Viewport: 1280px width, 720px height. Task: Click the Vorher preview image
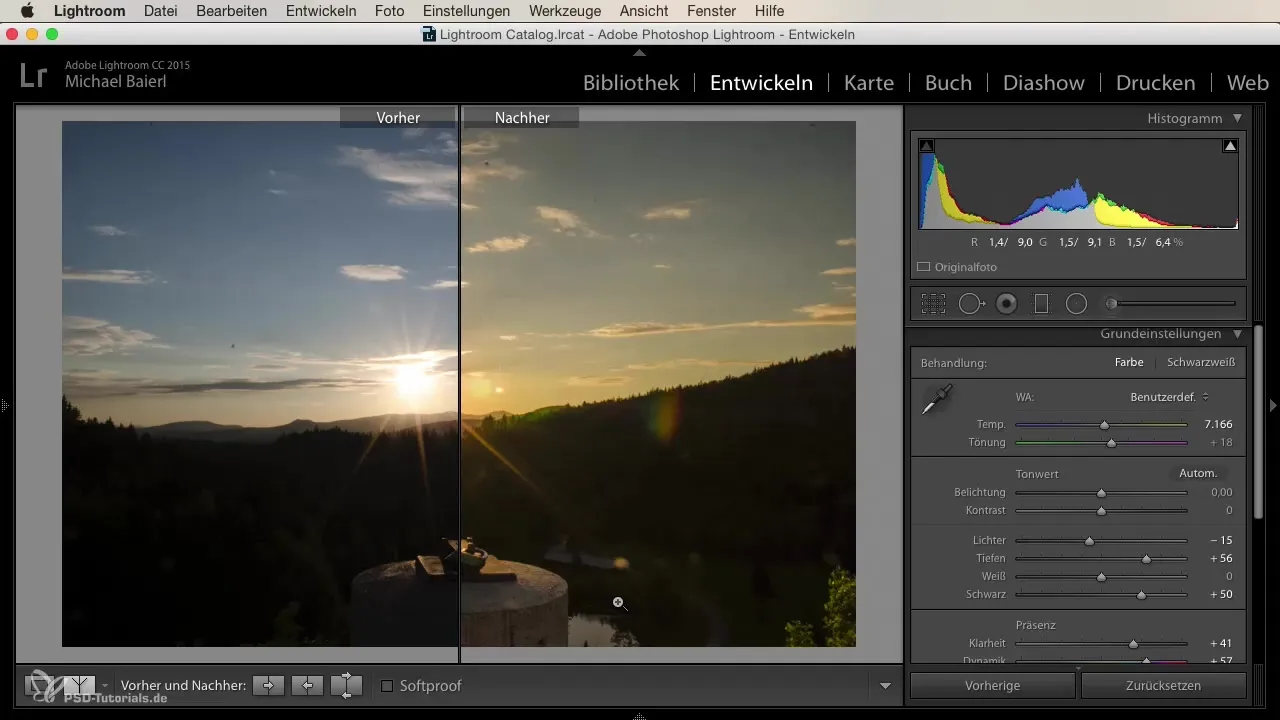260,384
